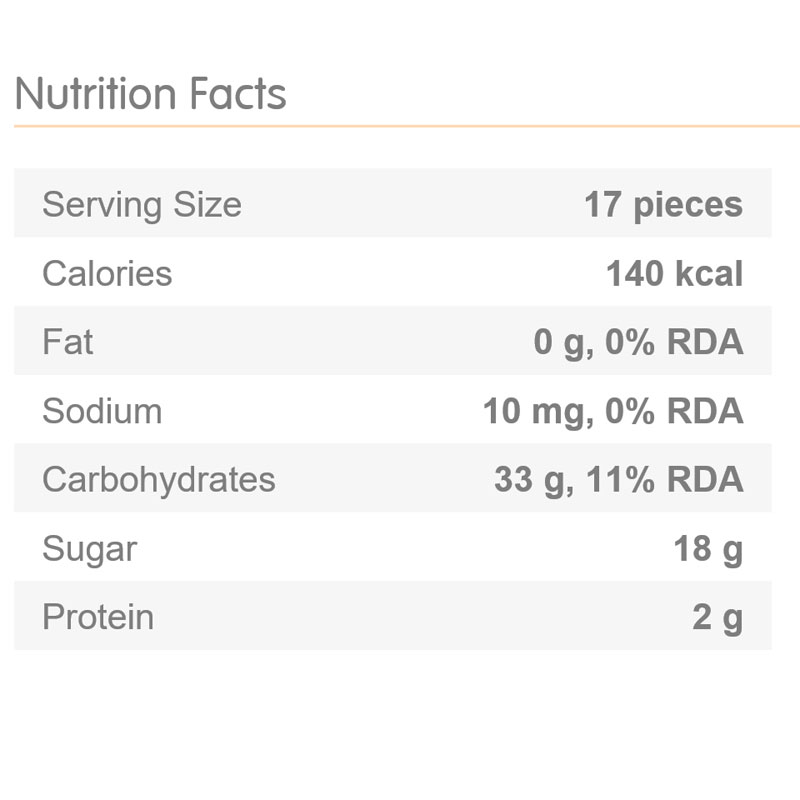This screenshot has height=800, width=800.
Task: Click the word "Facts" in the heading
Action: [236, 94]
